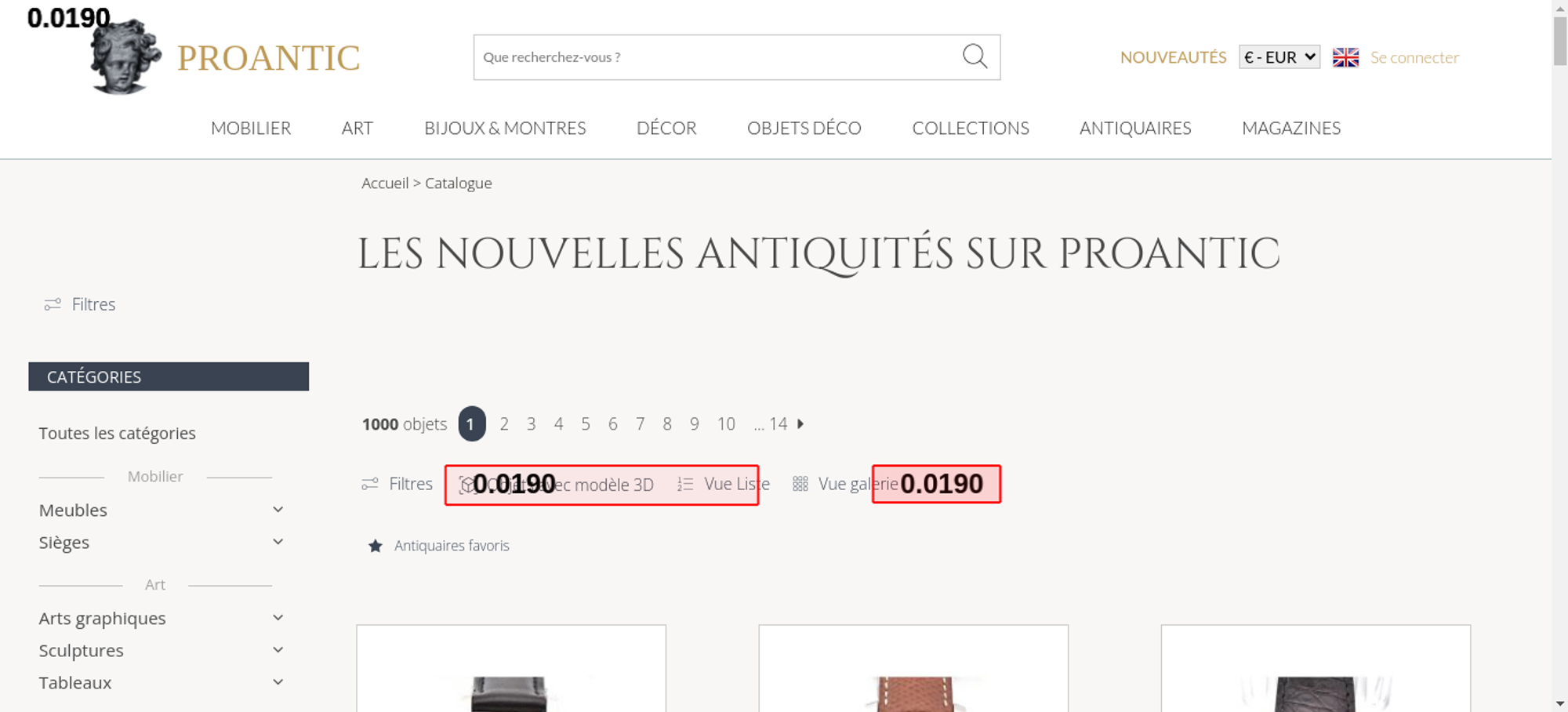Open the sidebar Filtres sliders icon

pos(53,304)
